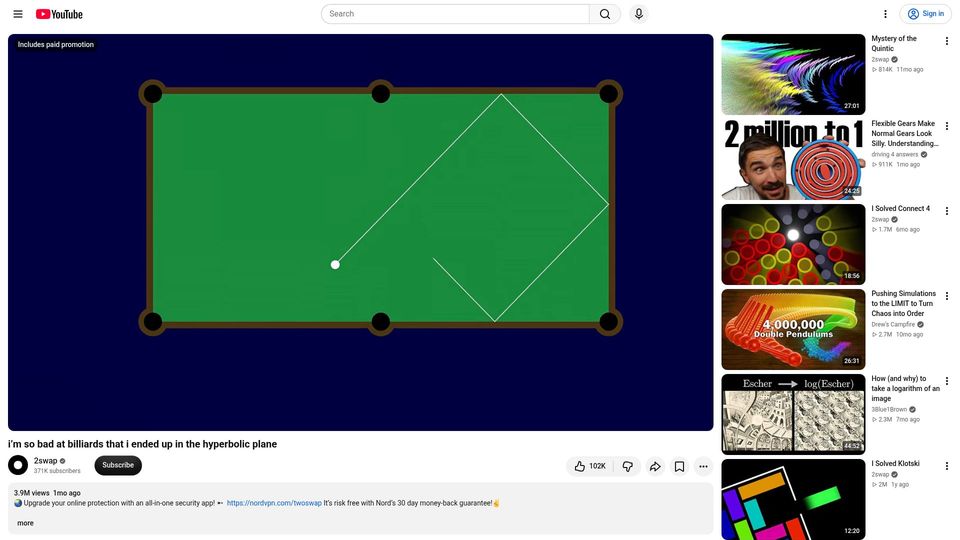The width and height of the screenshot is (960, 540).
Task: Click title 'Pushing Simulations to the LIMIT'
Action: point(904,304)
